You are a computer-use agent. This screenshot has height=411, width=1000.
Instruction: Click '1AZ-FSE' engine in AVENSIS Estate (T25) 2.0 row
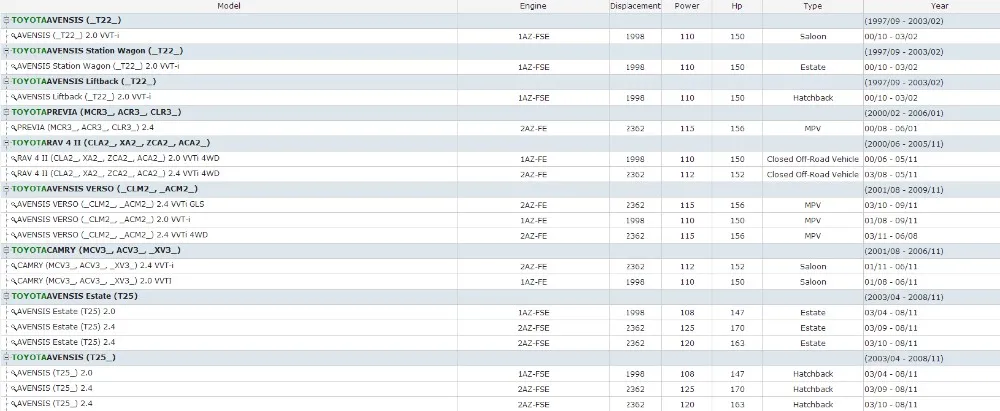[x=533, y=313]
